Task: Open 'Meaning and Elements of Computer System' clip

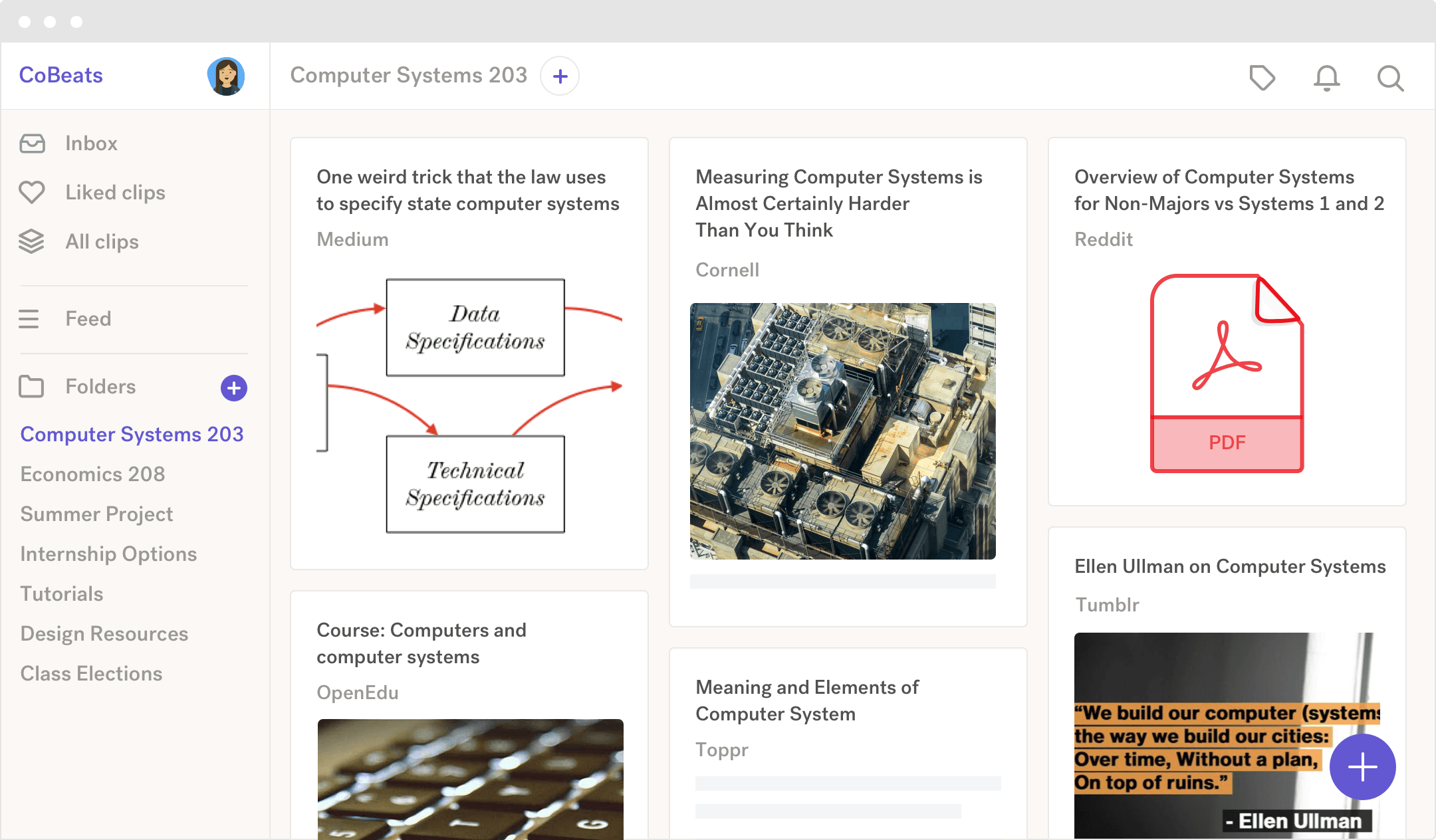Action: tap(807, 700)
